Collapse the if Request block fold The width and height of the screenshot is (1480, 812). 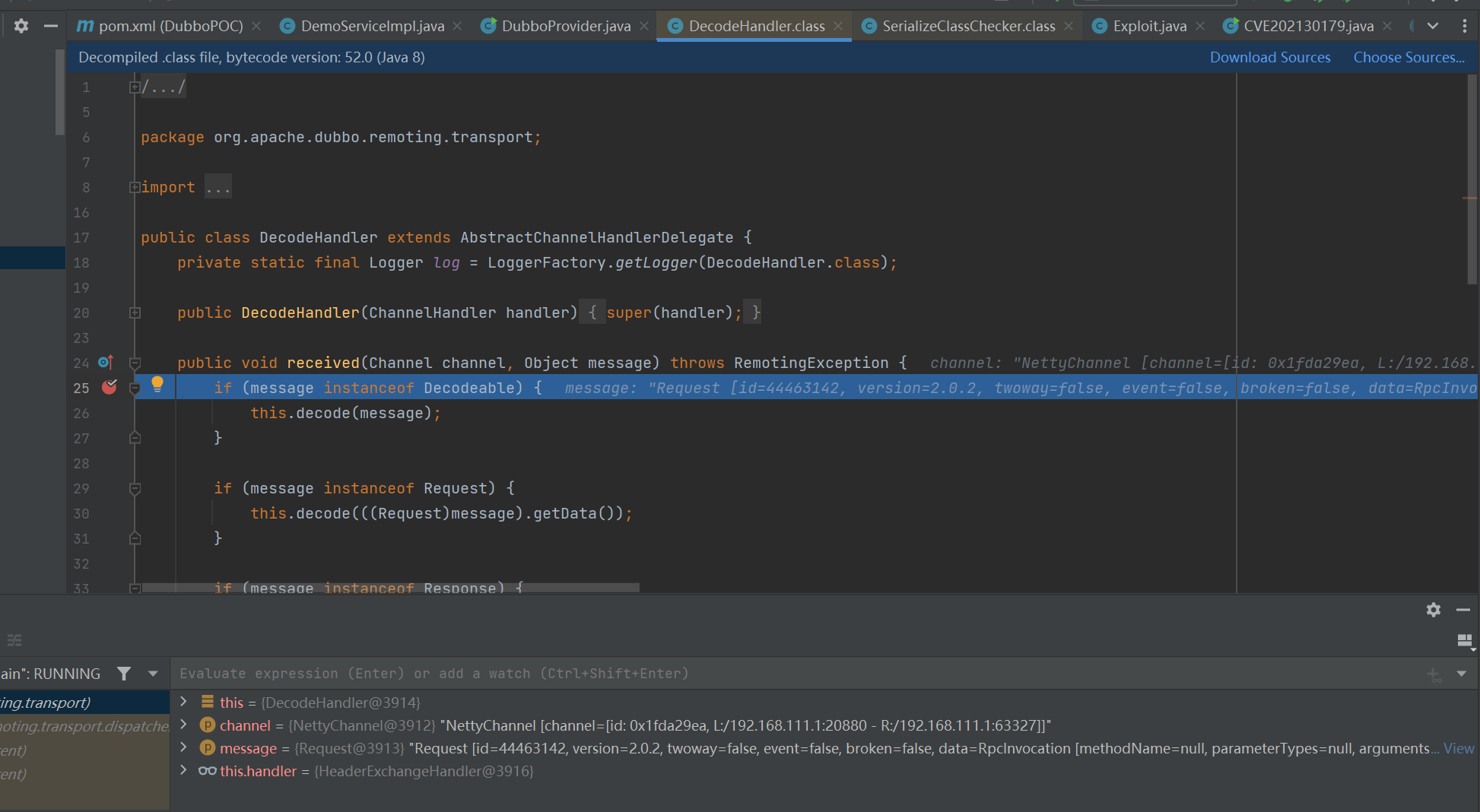point(135,488)
